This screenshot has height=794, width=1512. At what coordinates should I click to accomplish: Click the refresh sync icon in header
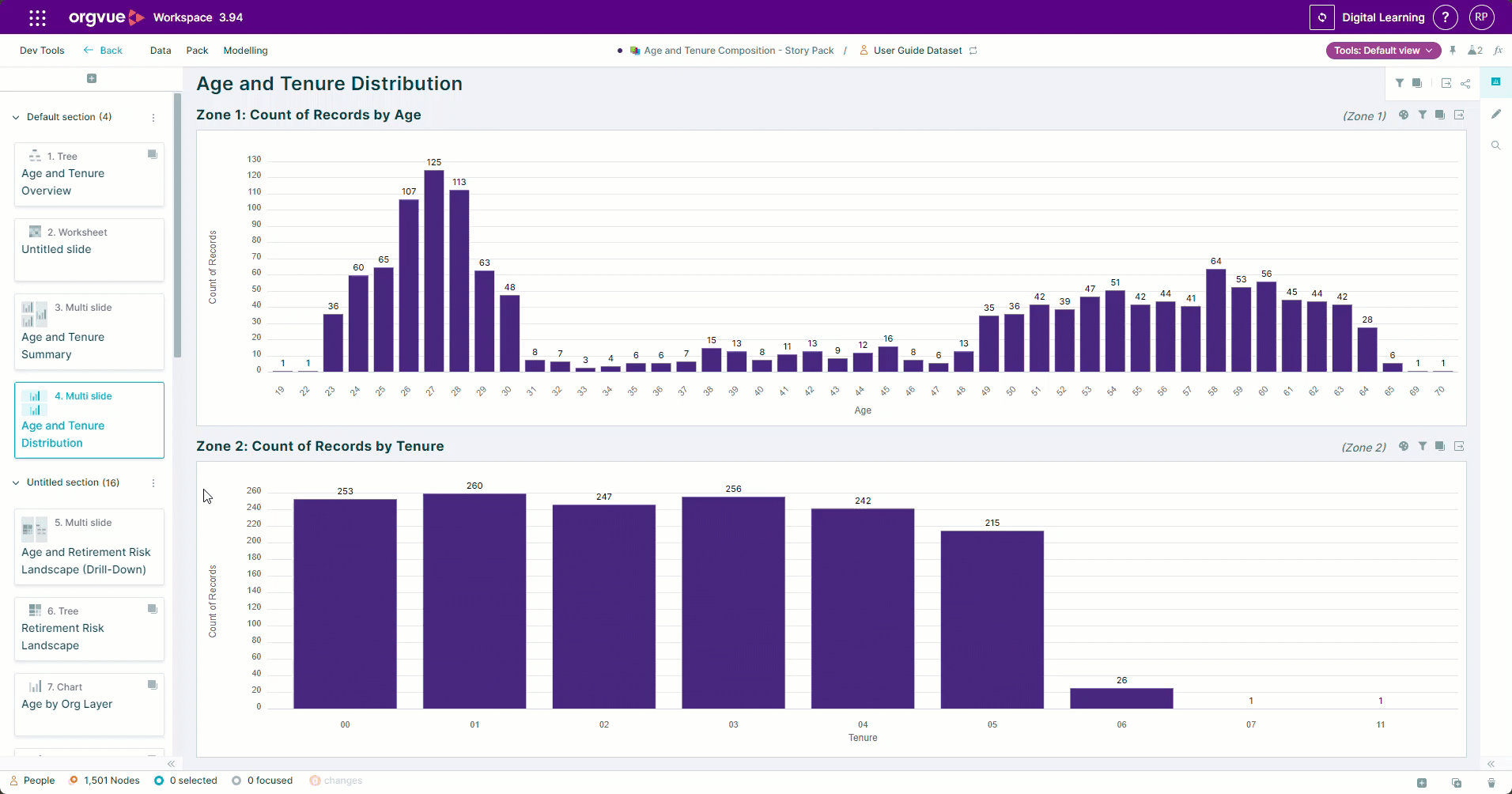(1321, 17)
